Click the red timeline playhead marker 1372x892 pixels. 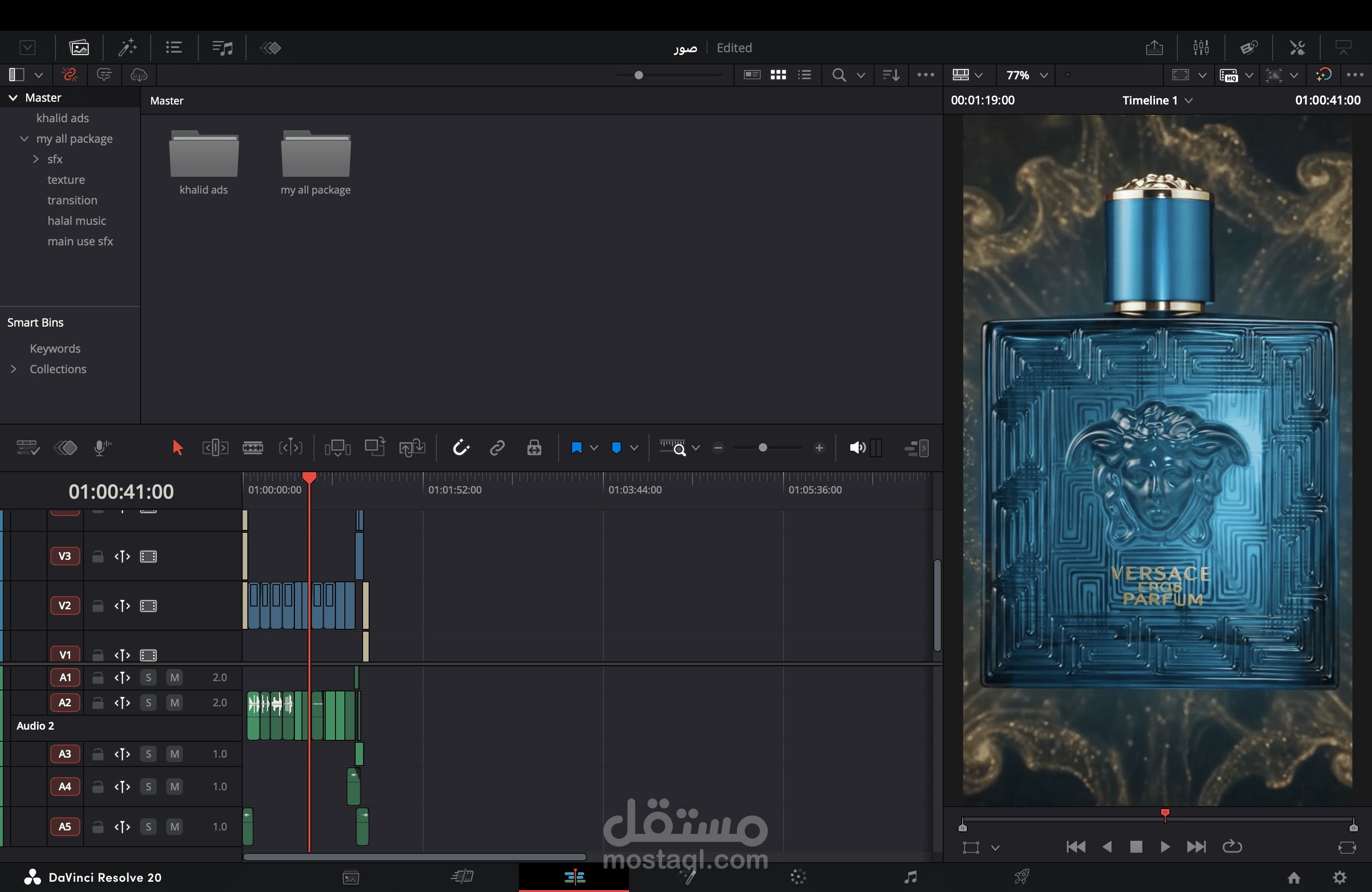[x=309, y=478]
